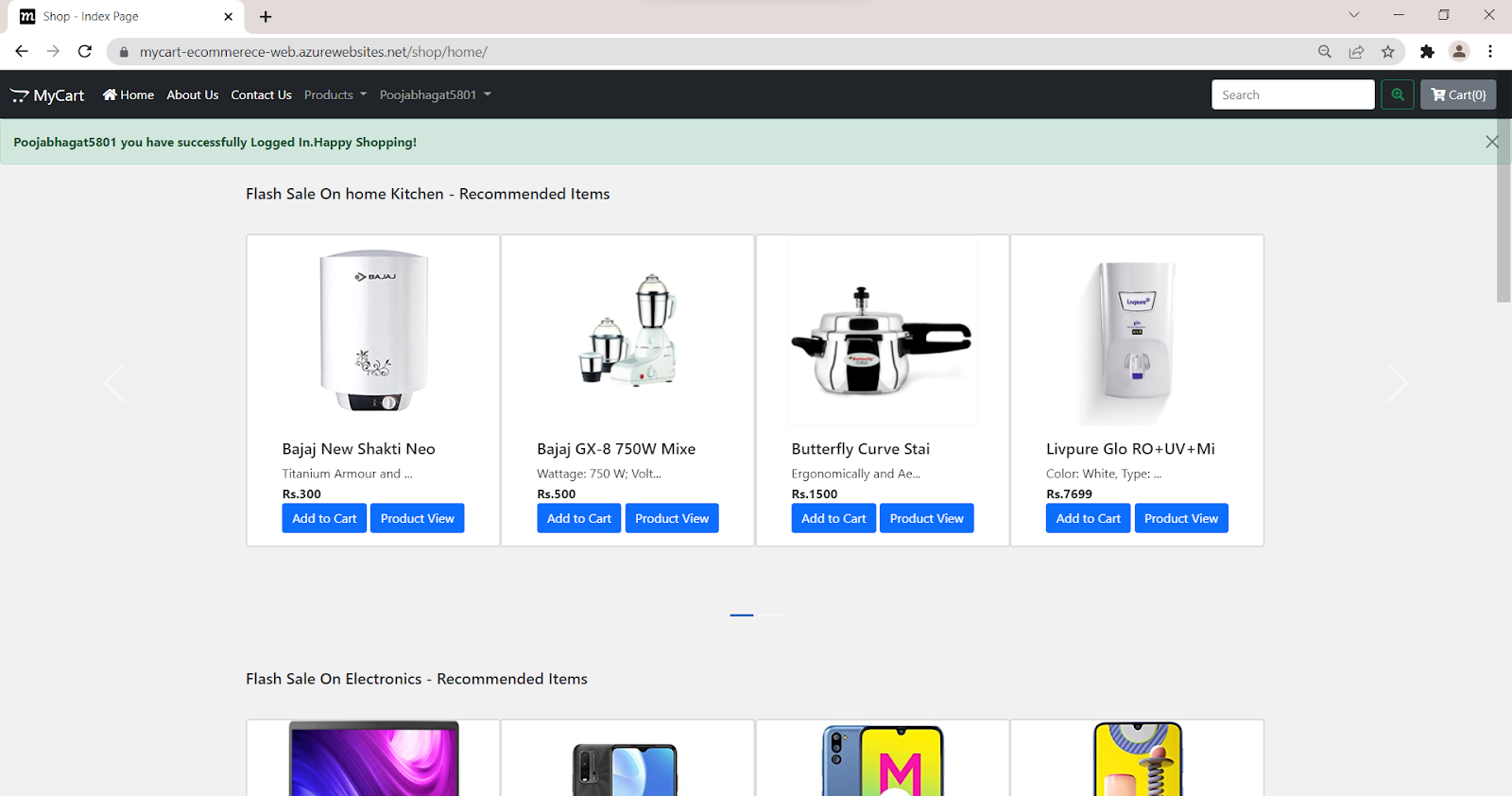Viewport: 1512px width, 796px height.
Task: Click the Rs.7699 price text
Action: point(1069,493)
